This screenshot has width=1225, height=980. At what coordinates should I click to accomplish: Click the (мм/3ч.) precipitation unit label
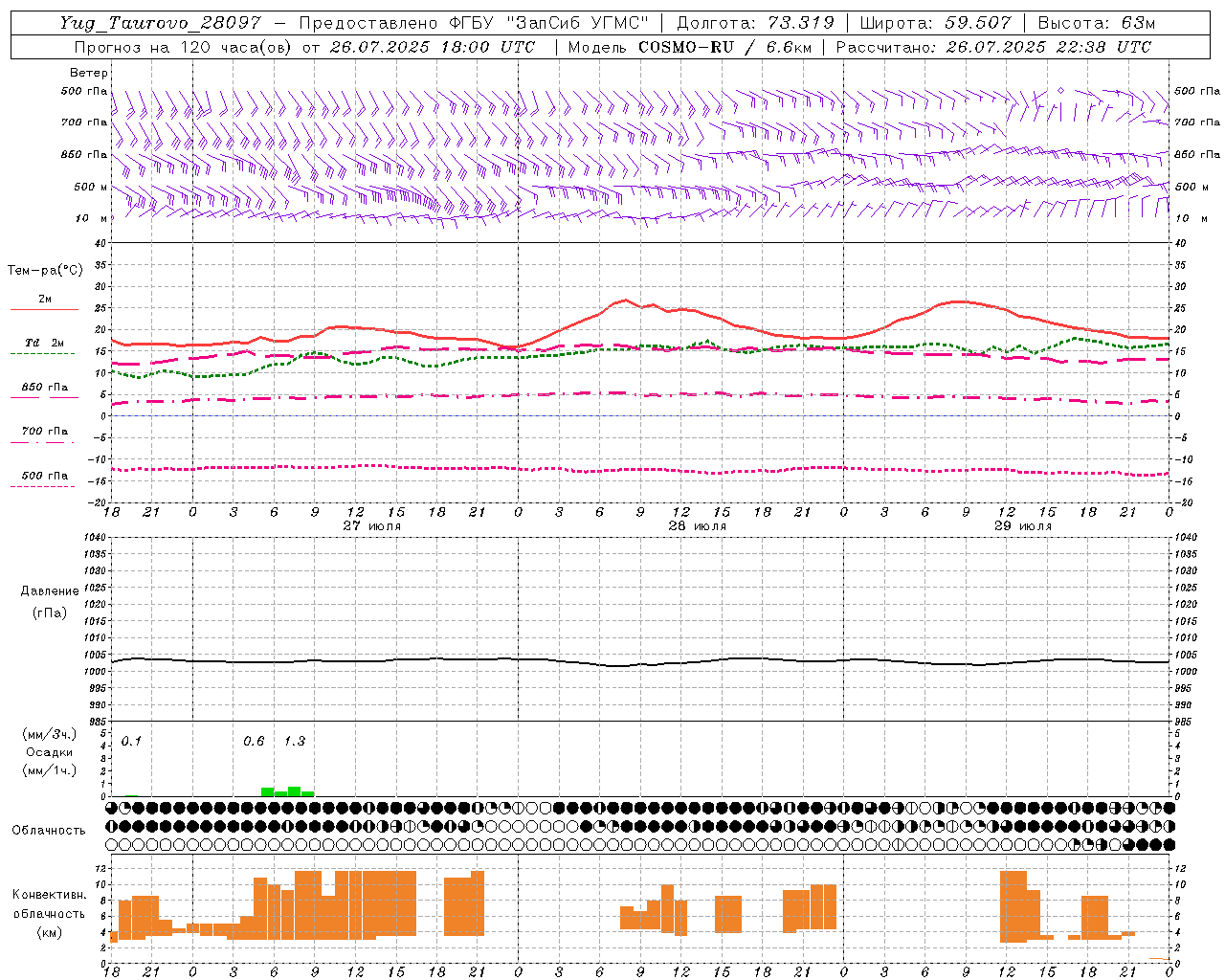tap(49, 734)
